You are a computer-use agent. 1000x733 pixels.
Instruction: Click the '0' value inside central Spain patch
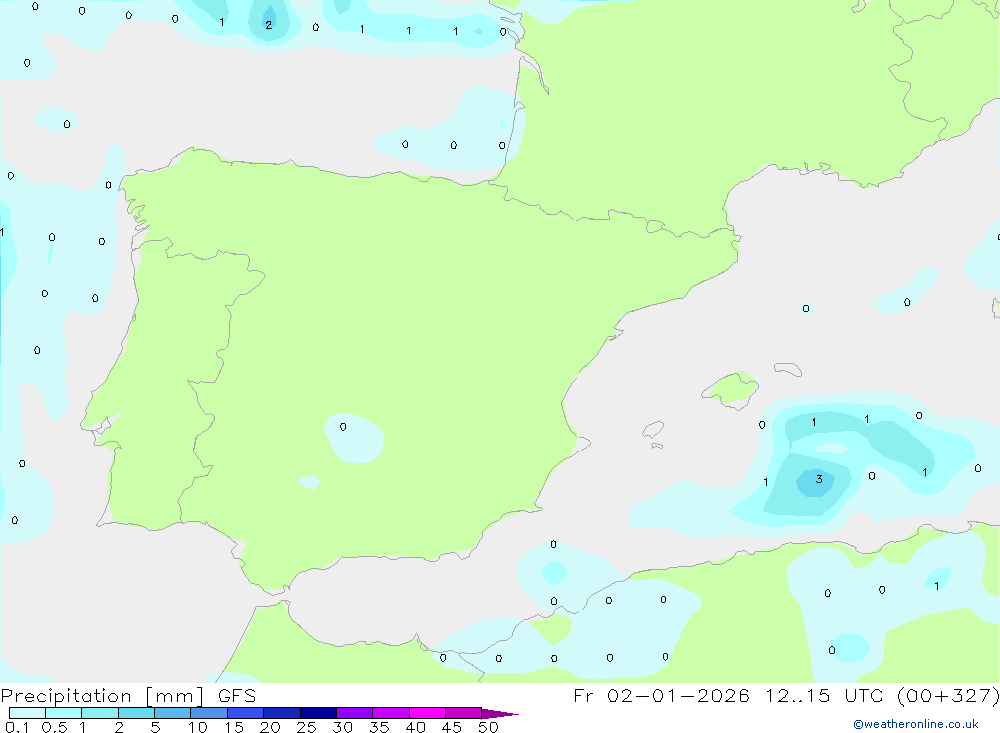tap(343, 427)
